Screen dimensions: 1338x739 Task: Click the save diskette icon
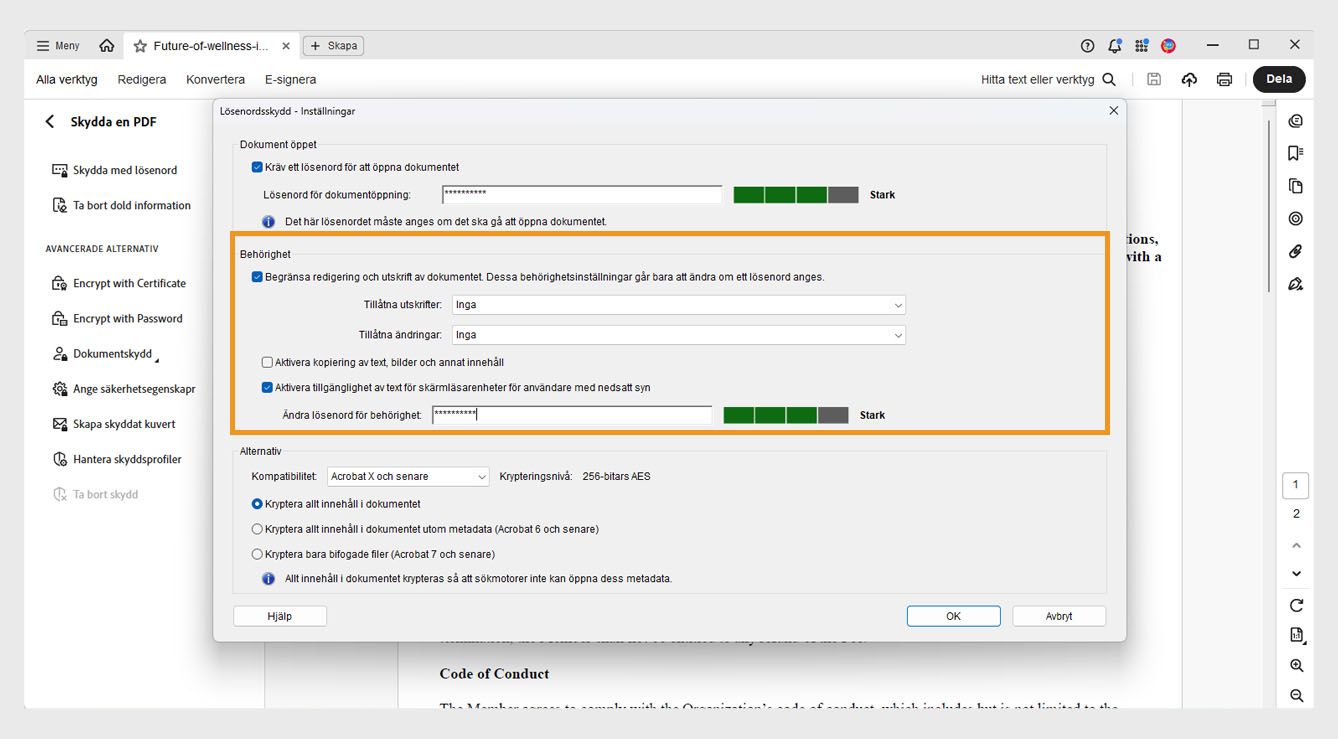coord(1154,79)
